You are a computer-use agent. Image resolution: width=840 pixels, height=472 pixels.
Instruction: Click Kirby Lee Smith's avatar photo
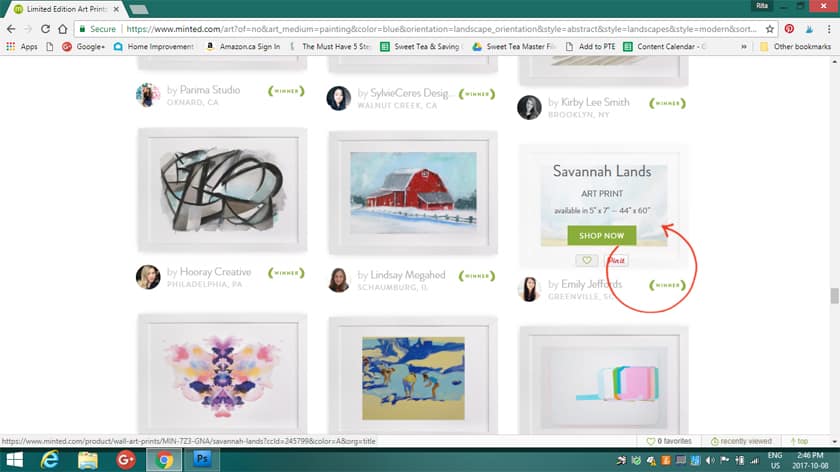click(x=529, y=107)
